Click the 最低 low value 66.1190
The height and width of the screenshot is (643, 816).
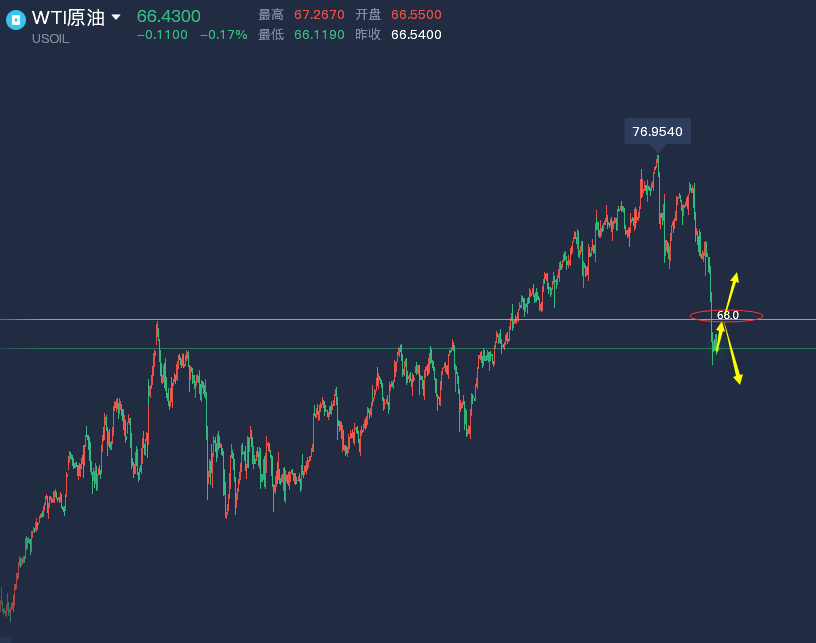click(x=319, y=35)
